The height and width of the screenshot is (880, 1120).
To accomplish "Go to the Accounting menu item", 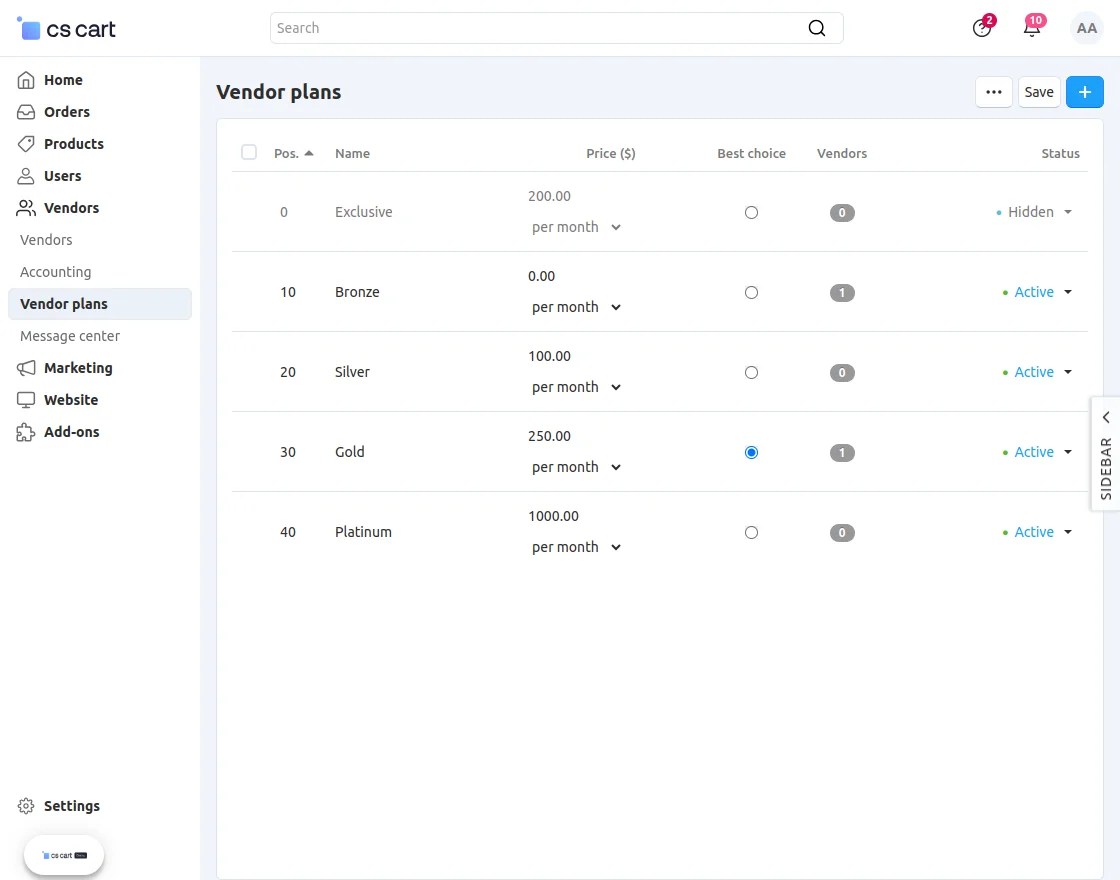I will [x=55, y=271].
